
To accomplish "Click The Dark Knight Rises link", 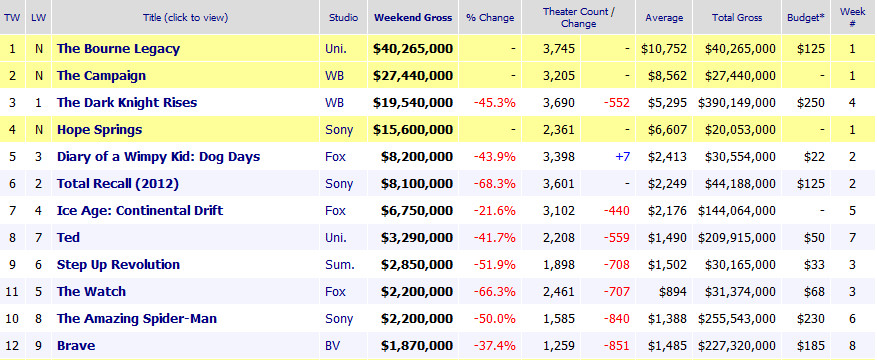I will [x=127, y=102].
